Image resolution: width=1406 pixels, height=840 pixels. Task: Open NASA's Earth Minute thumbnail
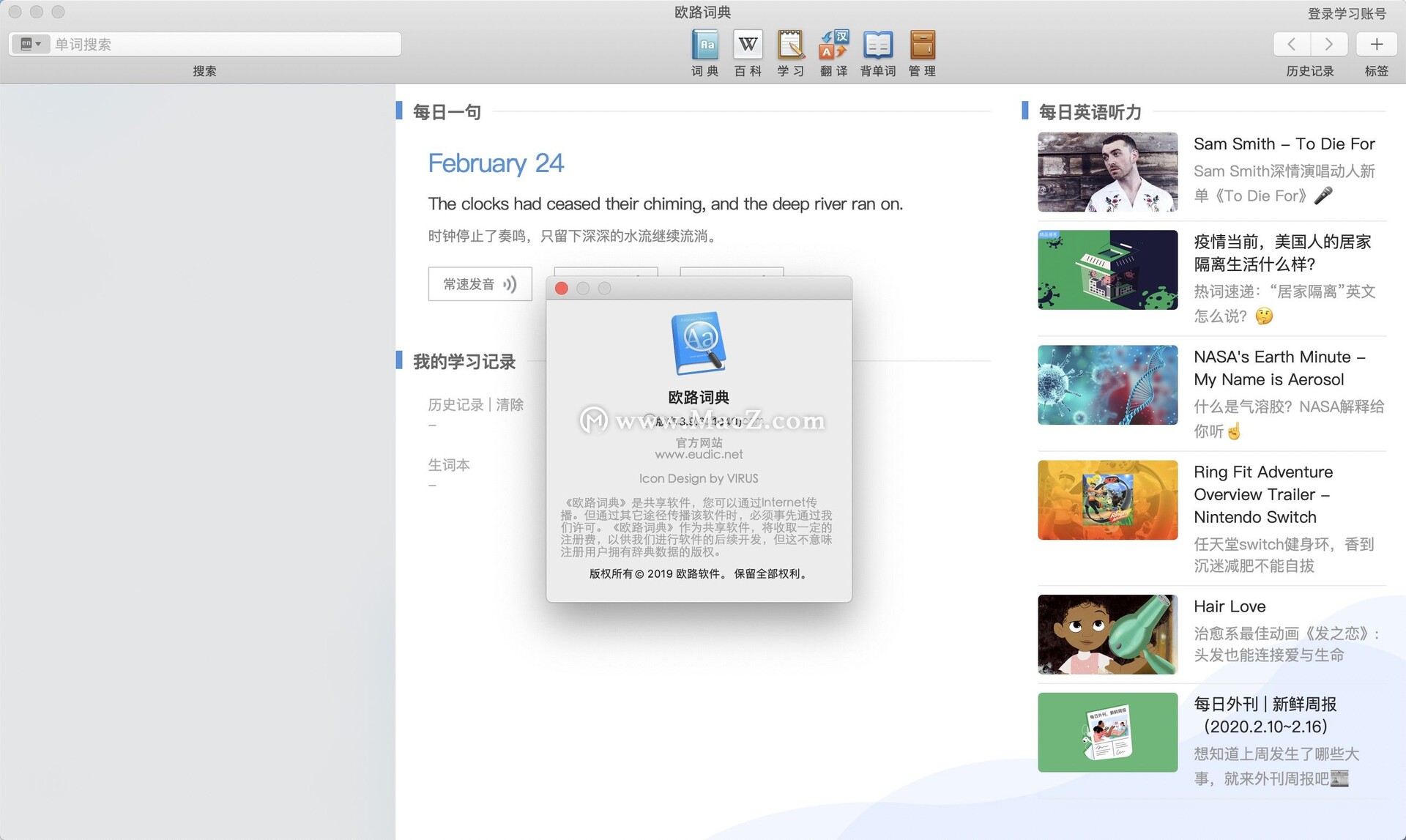1107,385
